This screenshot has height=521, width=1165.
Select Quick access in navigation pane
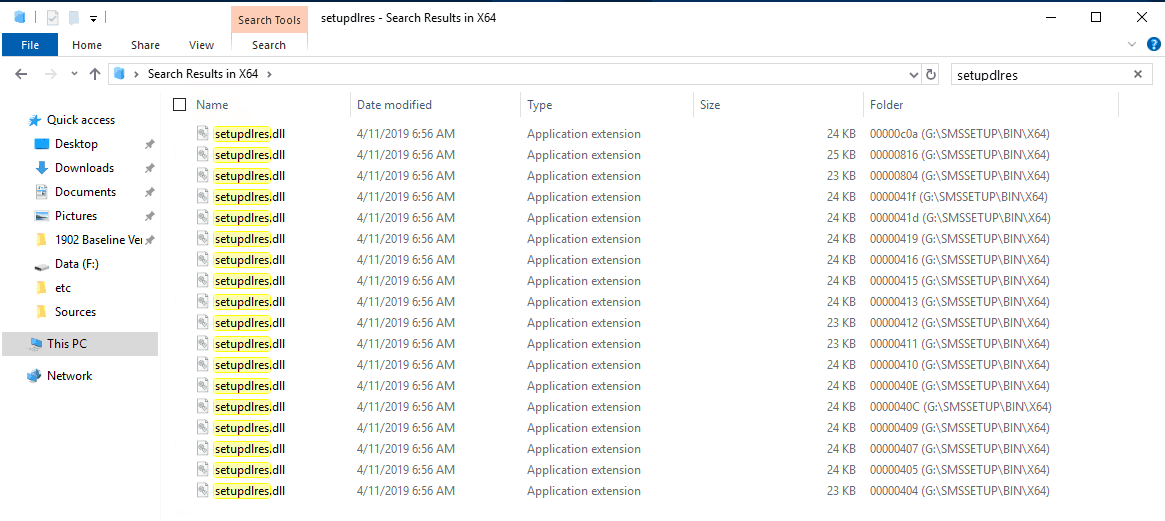(x=80, y=120)
